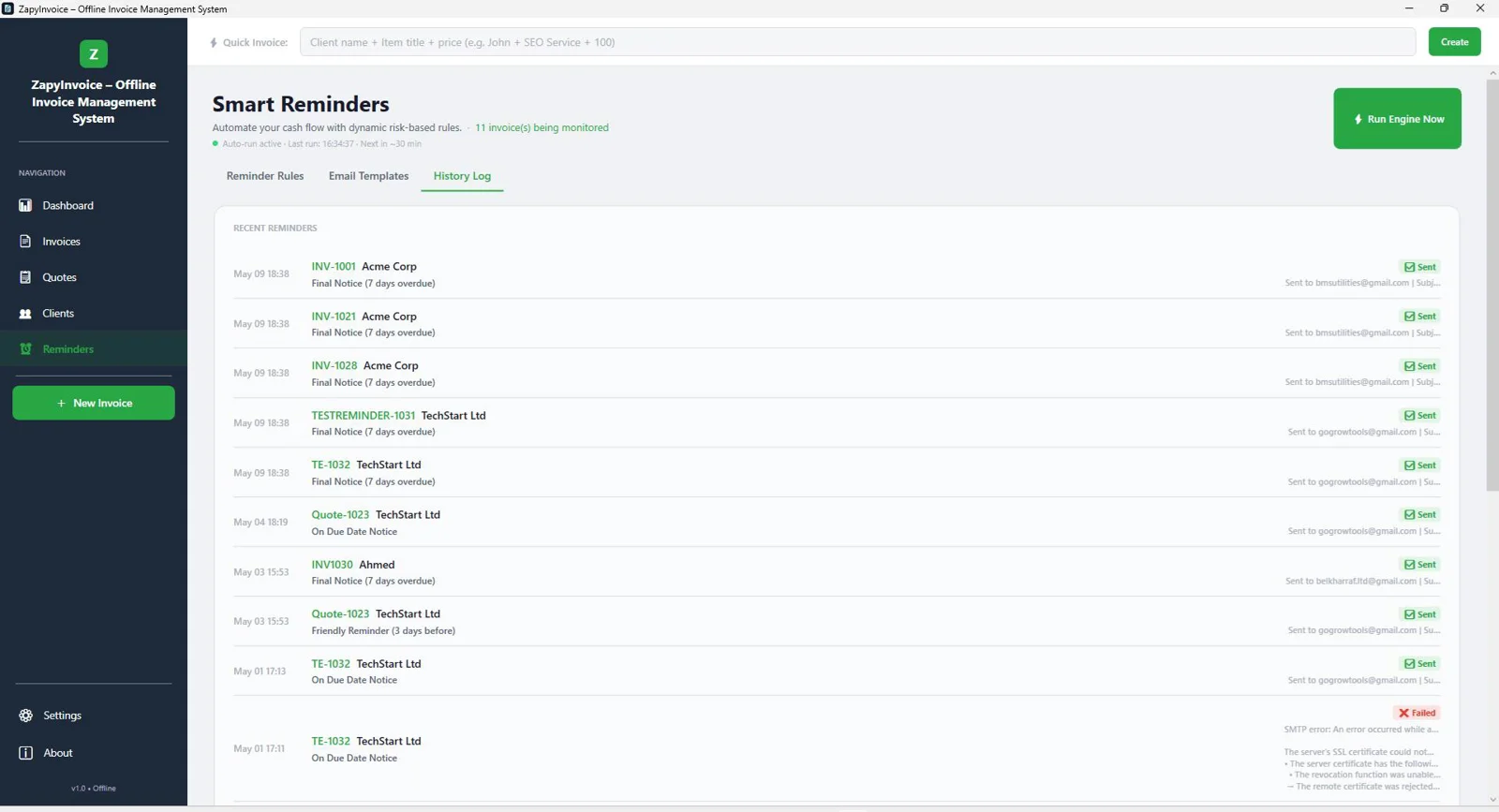Click the 'Auto-run active' status line
The image size is (1499, 812).
[321, 143]
